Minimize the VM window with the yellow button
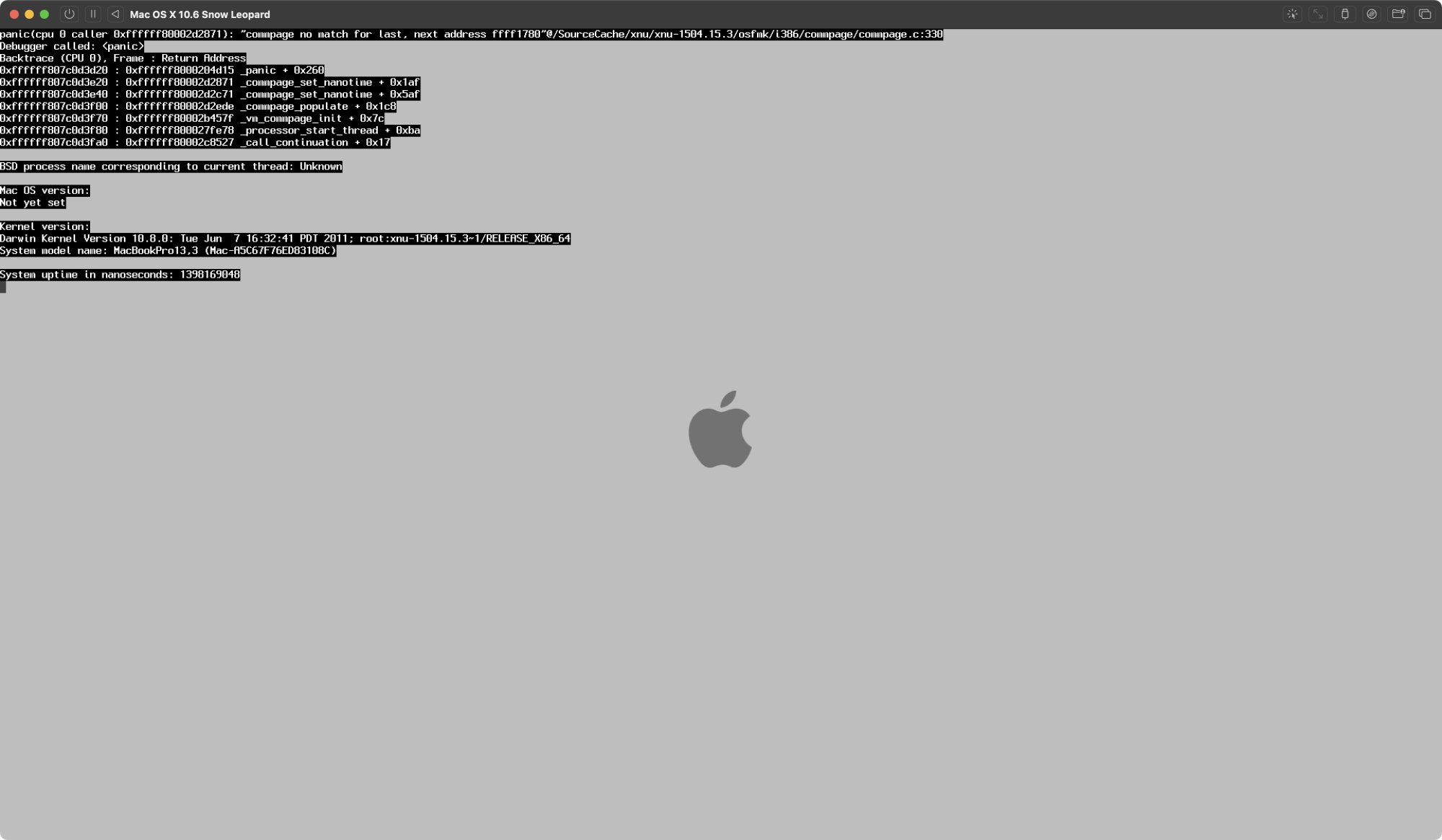Image resolution: width=1442 pixels, height=840 pixels. (29, 14)
